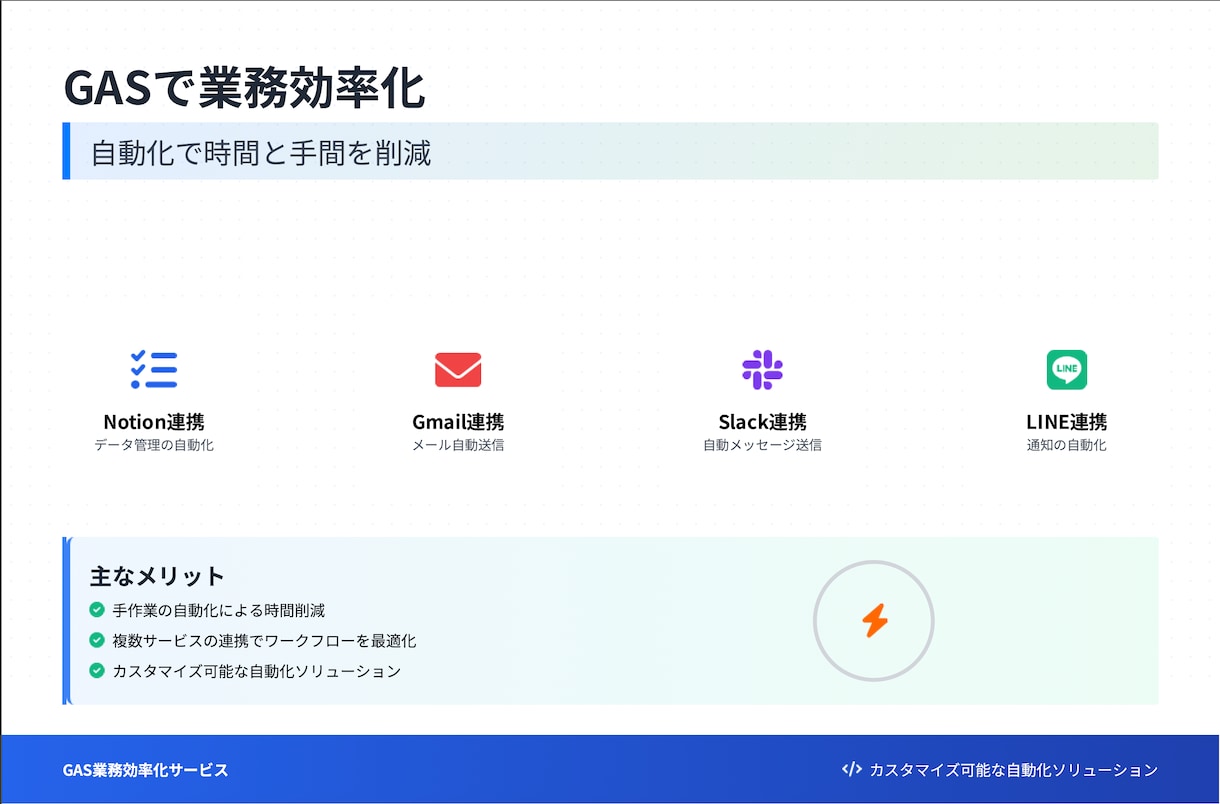
Task: Click bullet text 手作業の自動化による時間削減
Action: pos(219,610)
